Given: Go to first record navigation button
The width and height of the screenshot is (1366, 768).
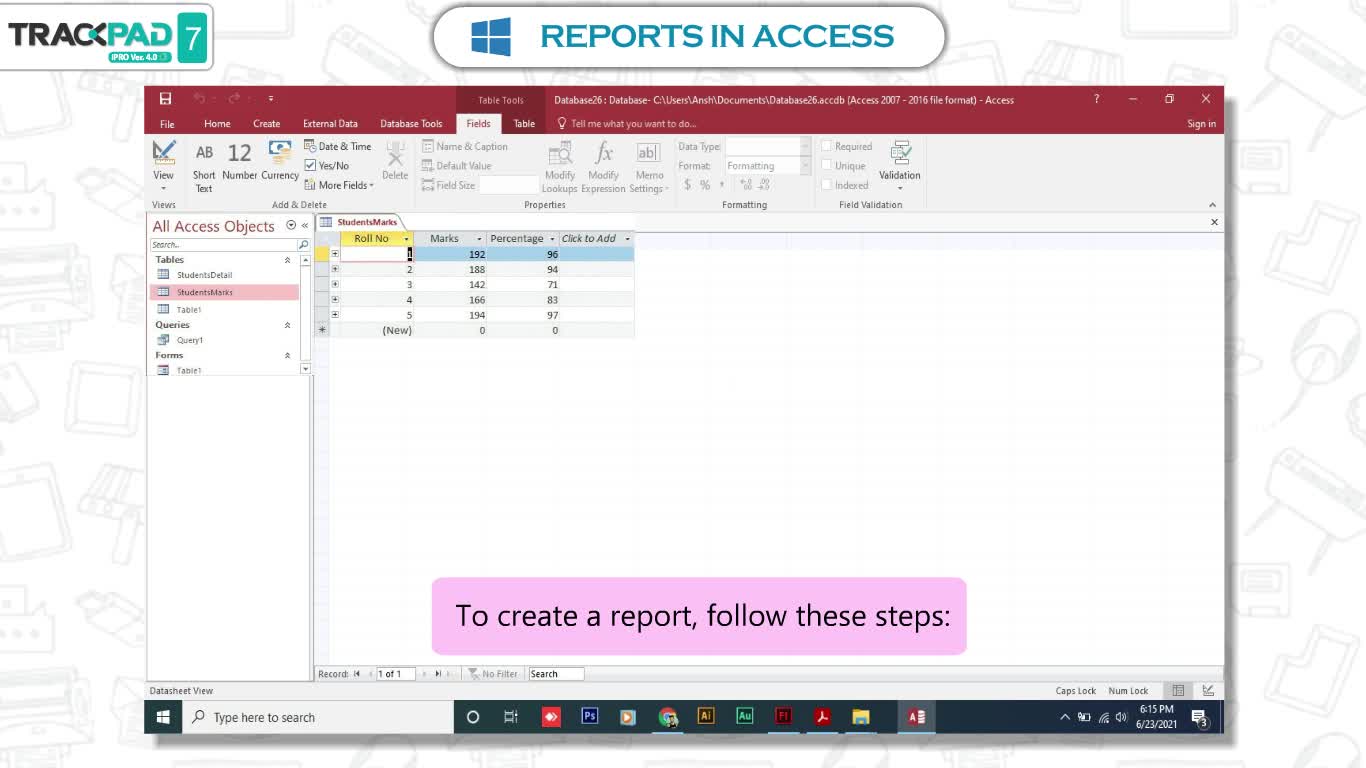Looking at the screenshot, I should 357,674.
